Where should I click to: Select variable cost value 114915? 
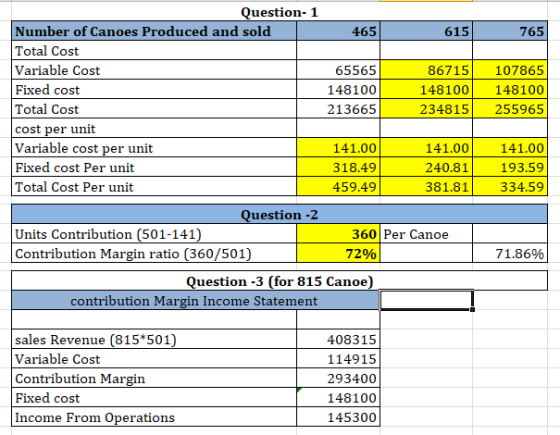pos(338,359)
